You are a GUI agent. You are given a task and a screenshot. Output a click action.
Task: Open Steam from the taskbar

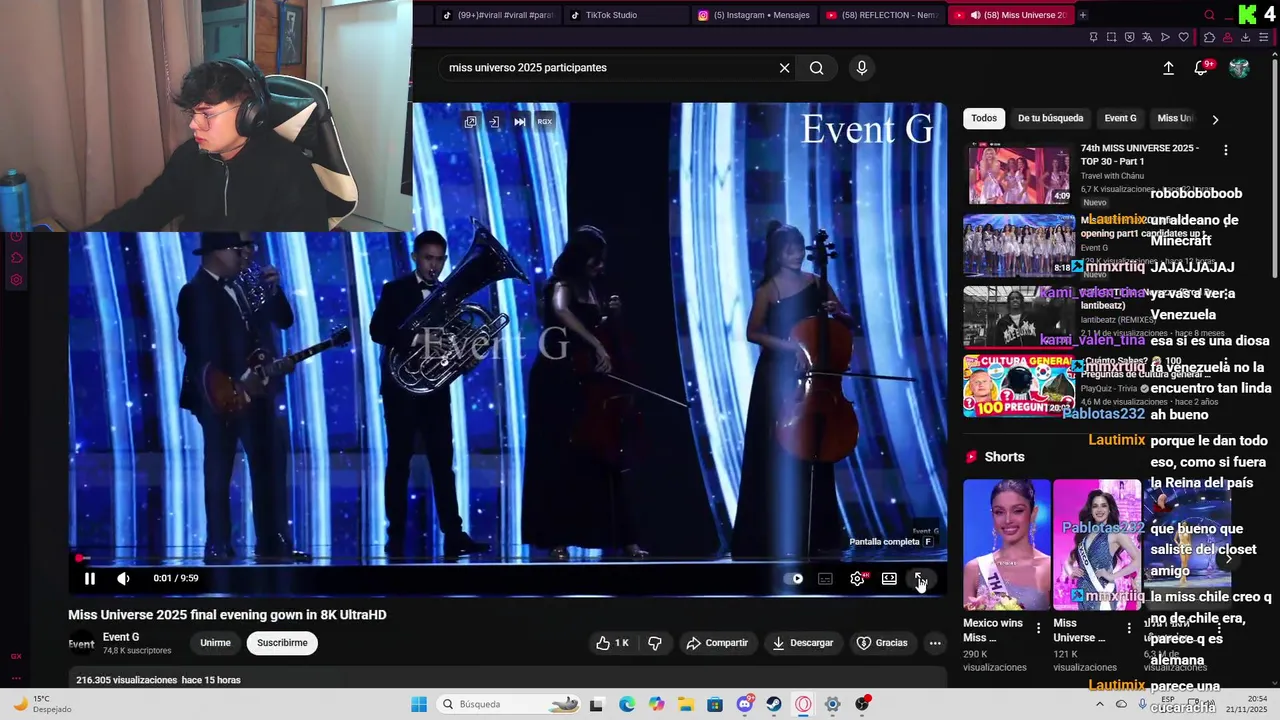[774, 704]
